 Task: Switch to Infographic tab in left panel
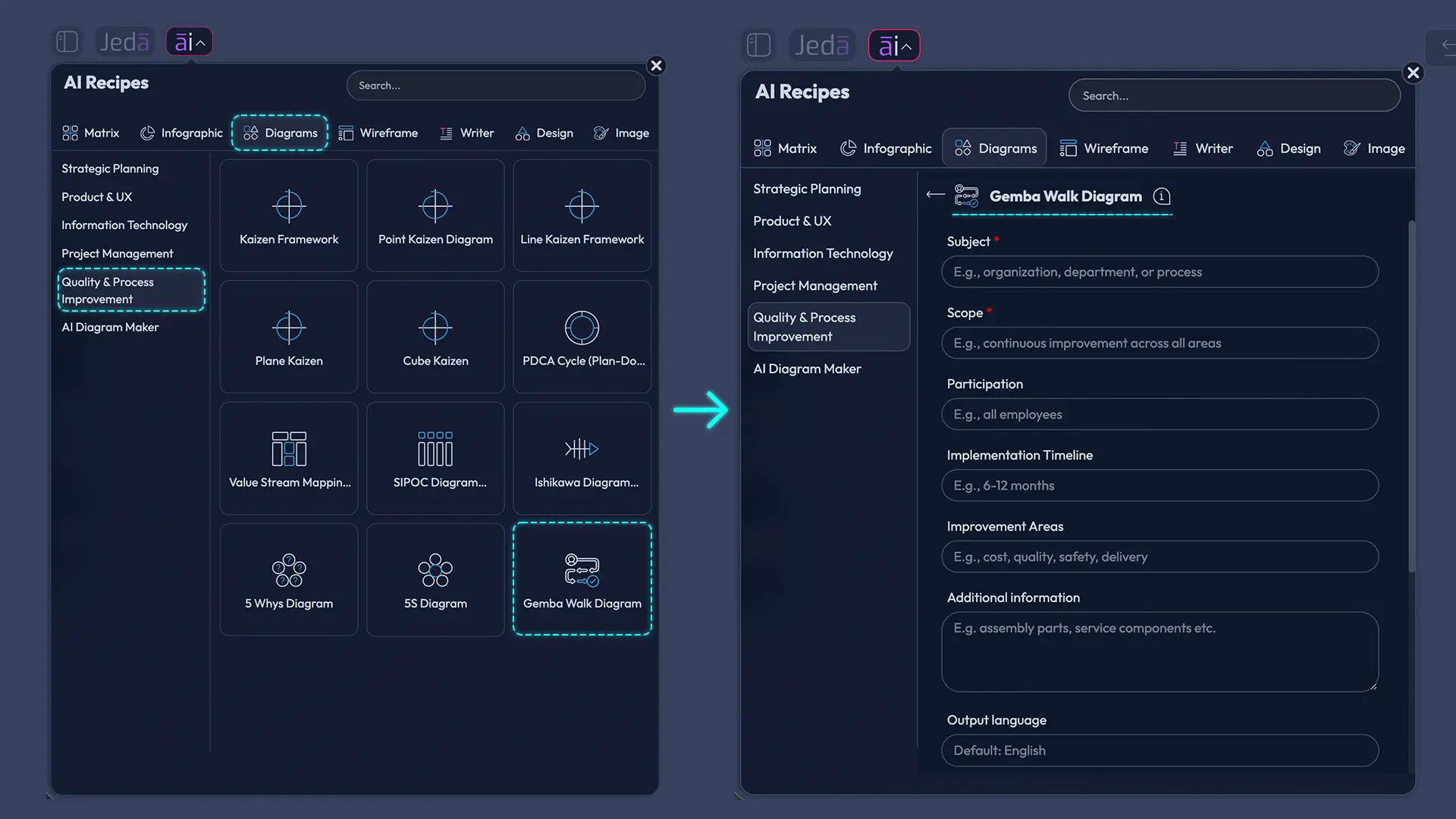(x=181, y=133)
